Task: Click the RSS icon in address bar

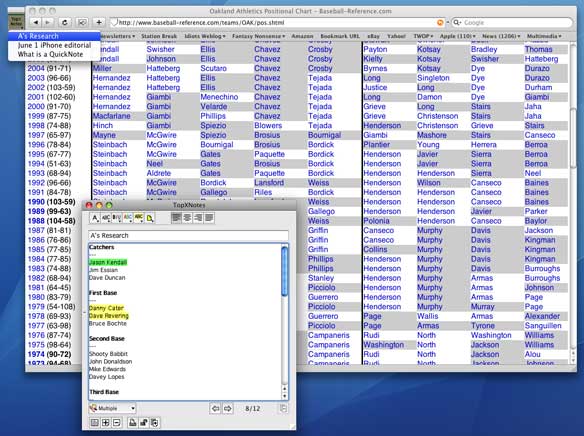Action: tap(440, 23)
